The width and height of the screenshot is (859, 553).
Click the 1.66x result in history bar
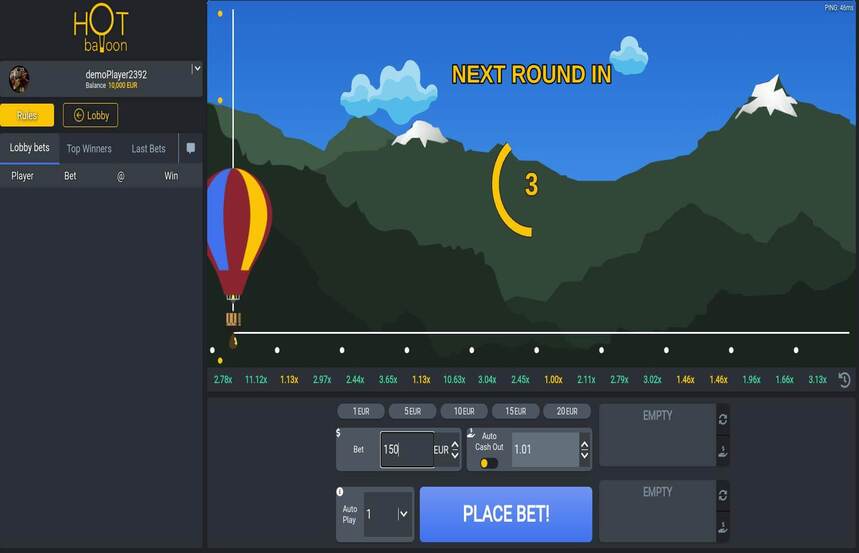pos(784,379)
